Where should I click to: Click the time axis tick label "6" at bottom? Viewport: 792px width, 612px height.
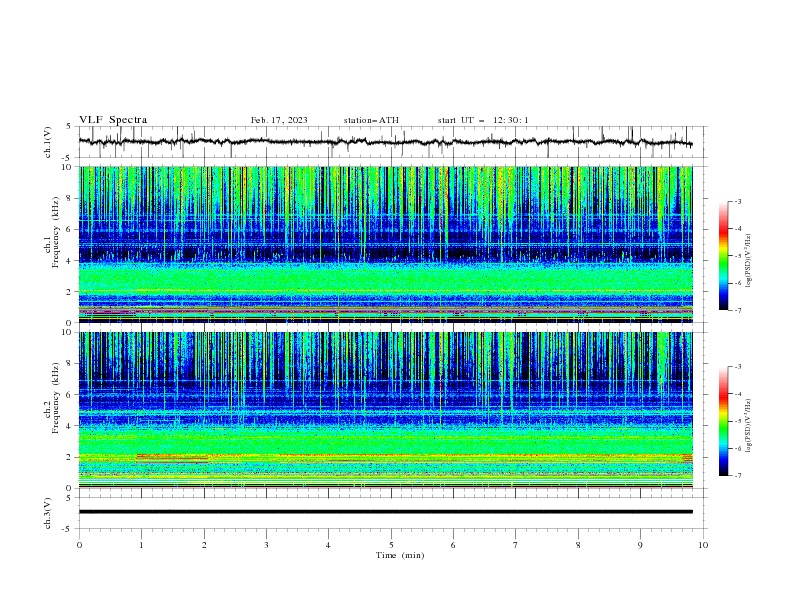click(453, 545)
